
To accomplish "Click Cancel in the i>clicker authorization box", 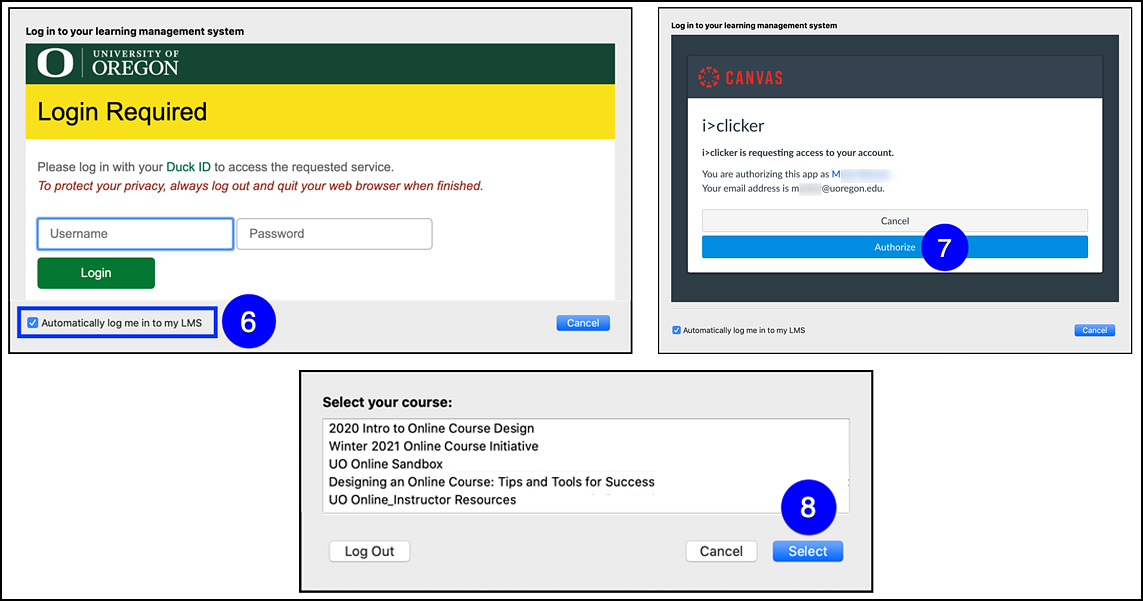I will point(894,221).
